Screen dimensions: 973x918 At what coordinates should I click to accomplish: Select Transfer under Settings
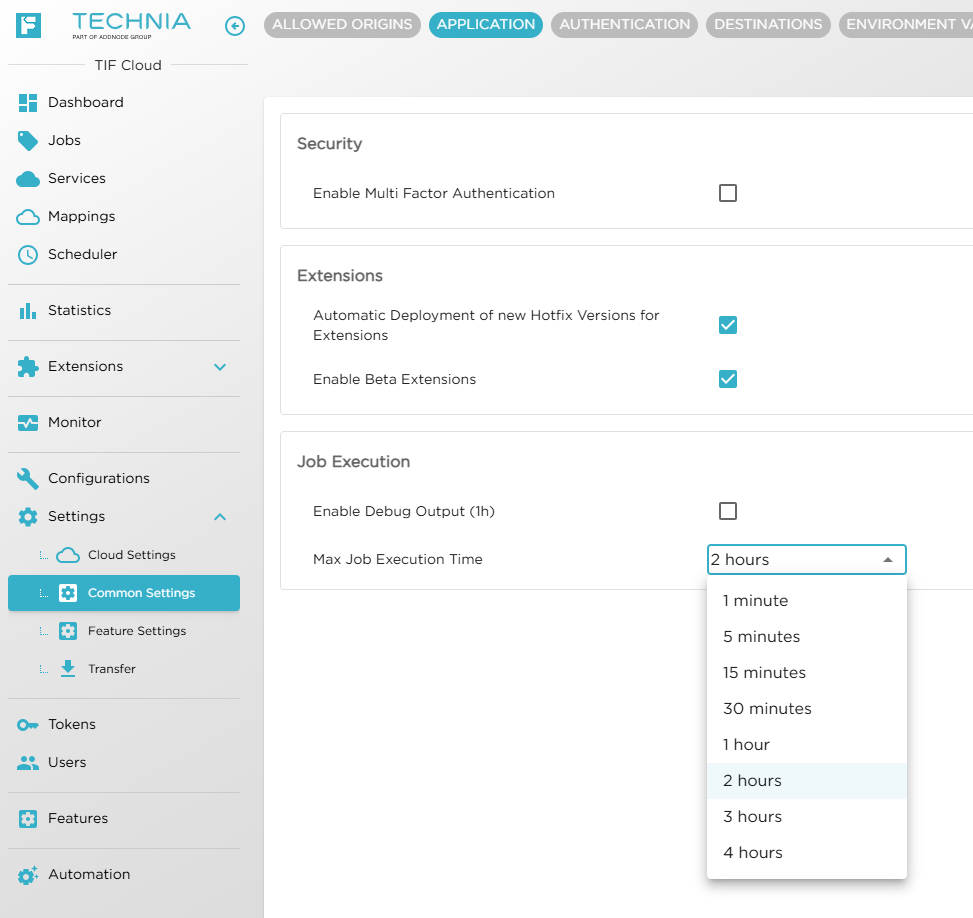(x=112, y=669)
